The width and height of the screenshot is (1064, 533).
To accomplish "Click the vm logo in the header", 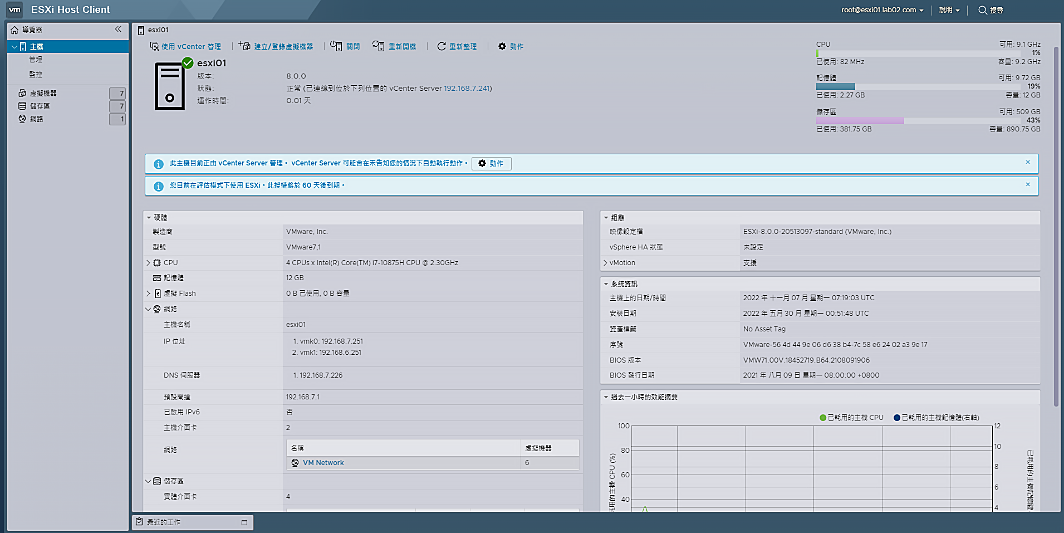I will pyautogui.click(x=14, y=10).
